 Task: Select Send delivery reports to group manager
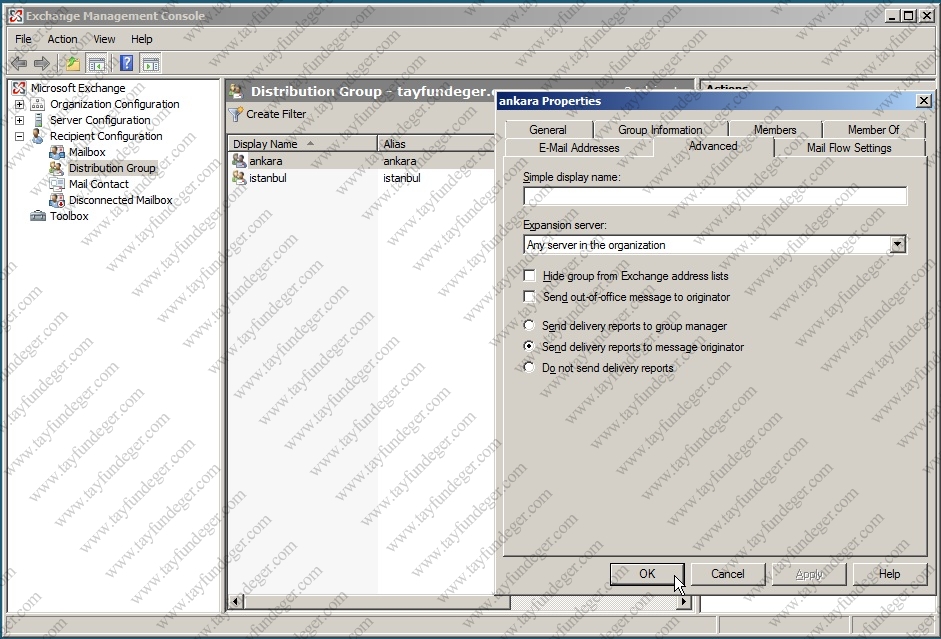click(x=529, y=325)
